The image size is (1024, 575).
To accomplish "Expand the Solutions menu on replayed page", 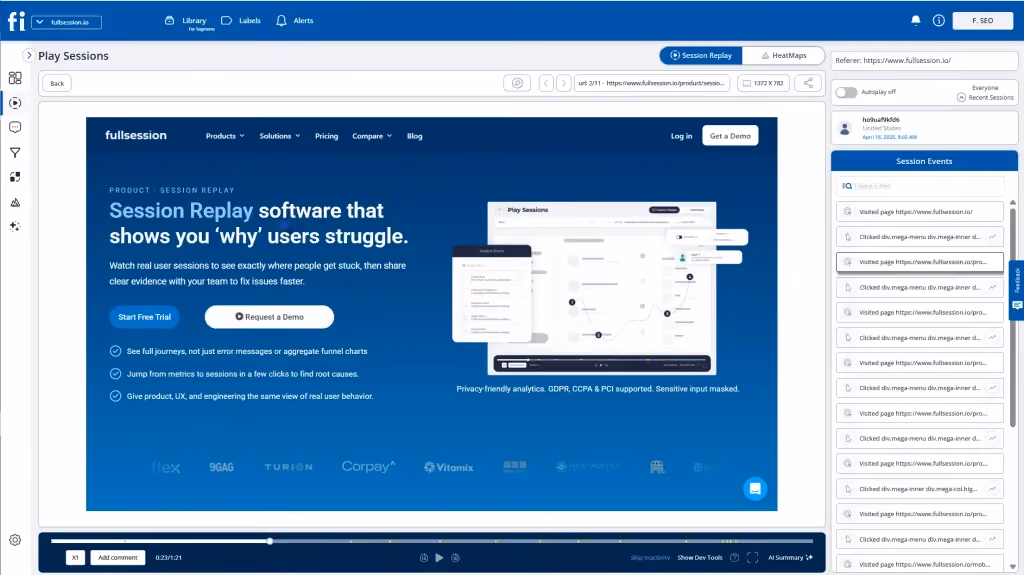I will click(x=280, y=136).
